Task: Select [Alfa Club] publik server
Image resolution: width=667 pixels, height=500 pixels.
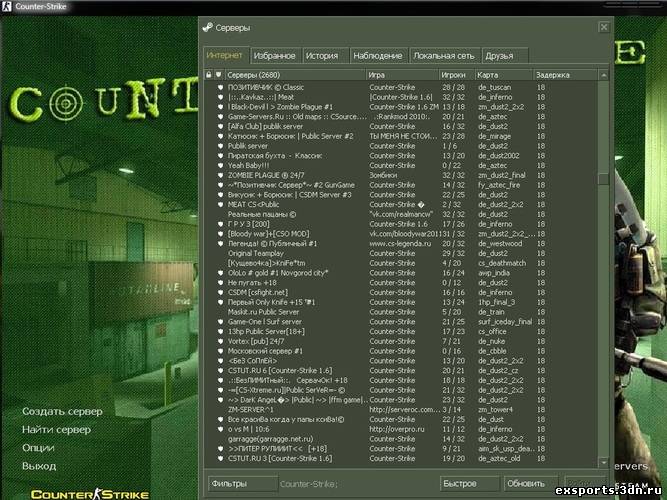Action: tap(401, 126)
